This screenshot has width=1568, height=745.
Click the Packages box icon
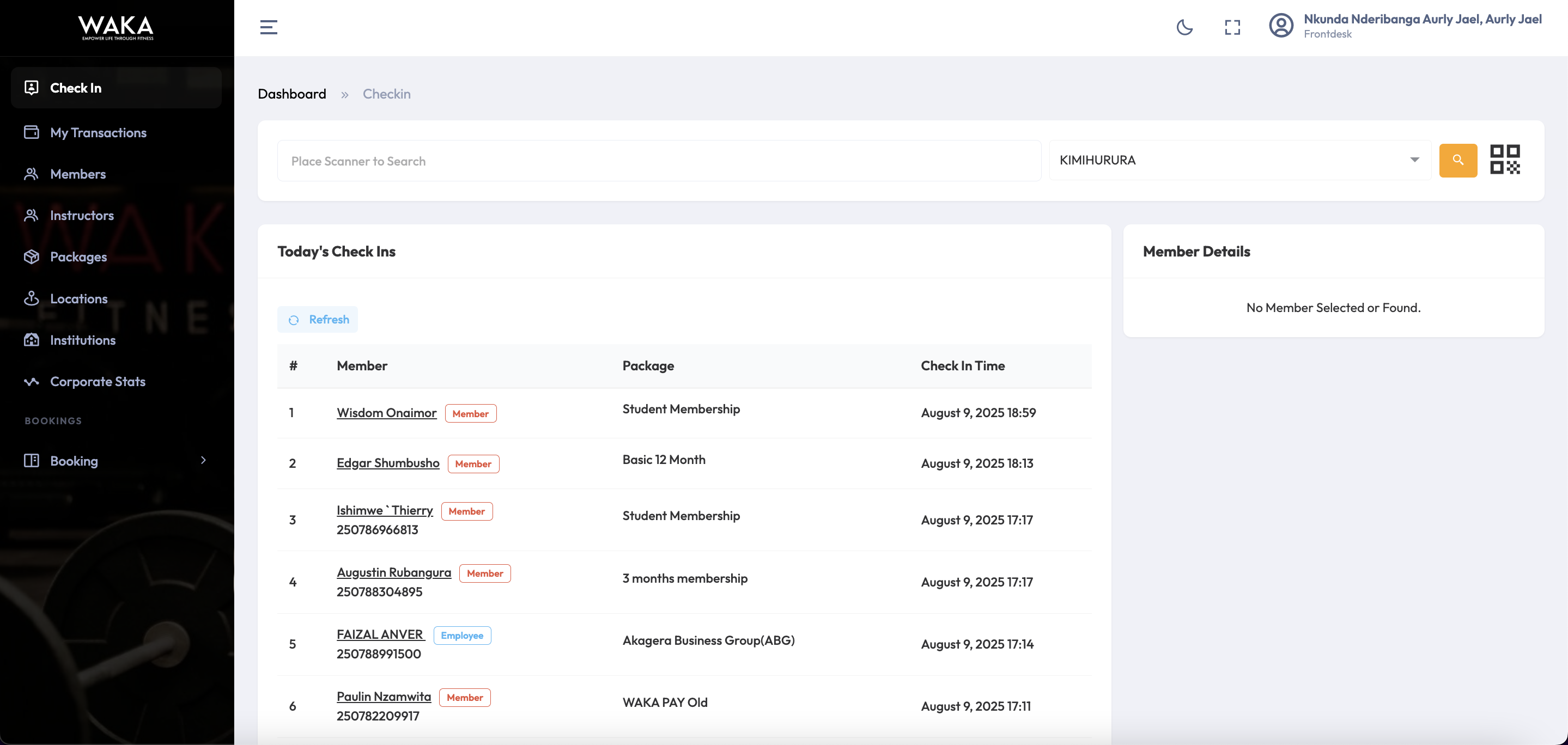[31, 257]
